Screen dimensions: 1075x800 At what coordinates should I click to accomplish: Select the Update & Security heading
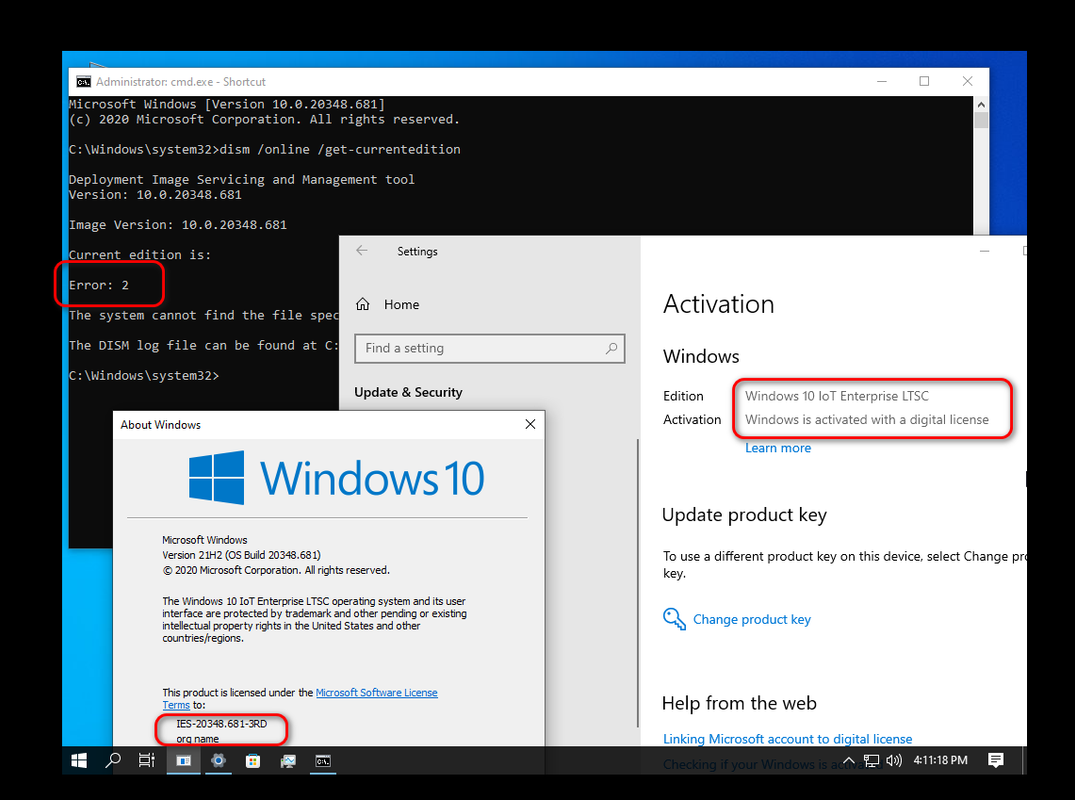409,392
